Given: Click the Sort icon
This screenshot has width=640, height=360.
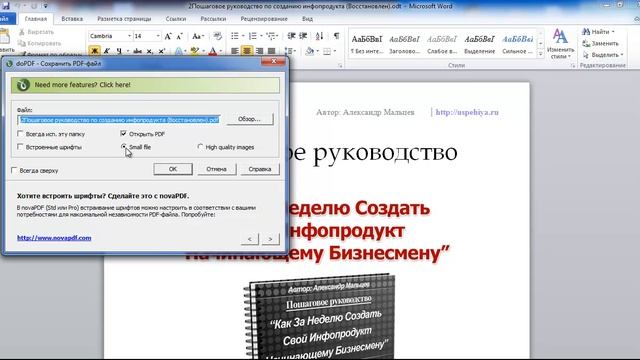Looking at the screenshot, I should coord(320,36).
